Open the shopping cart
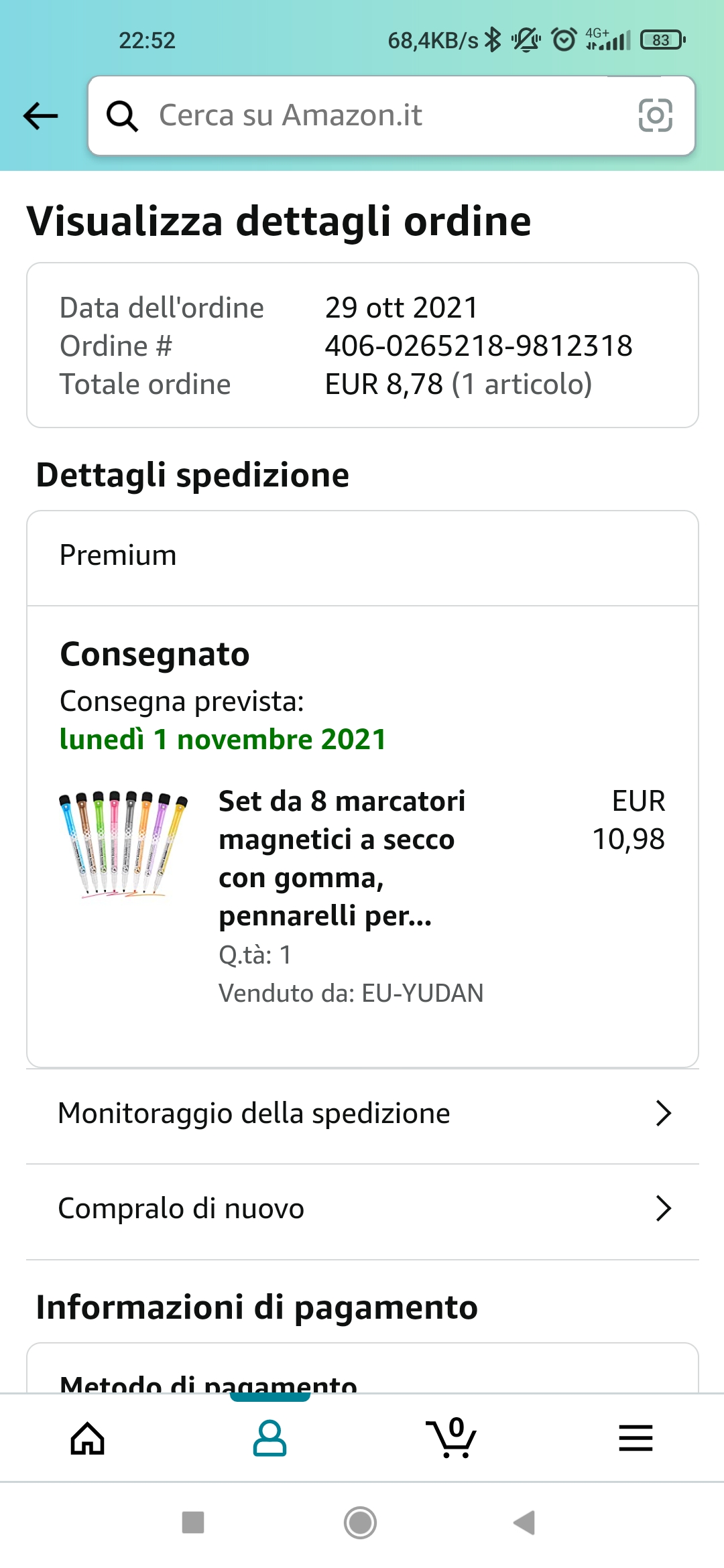Viewport: 724px width, 1568px height. (x=451, y=1438)
